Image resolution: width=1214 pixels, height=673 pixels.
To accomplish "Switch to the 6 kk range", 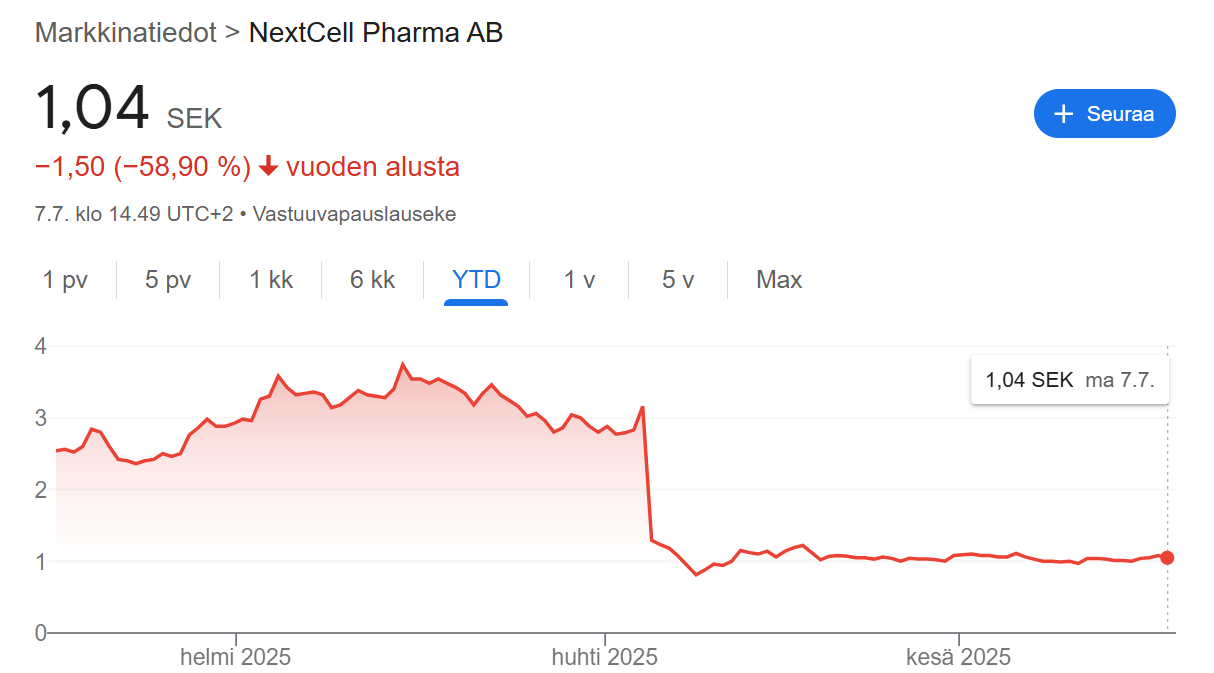I will 373,280.
